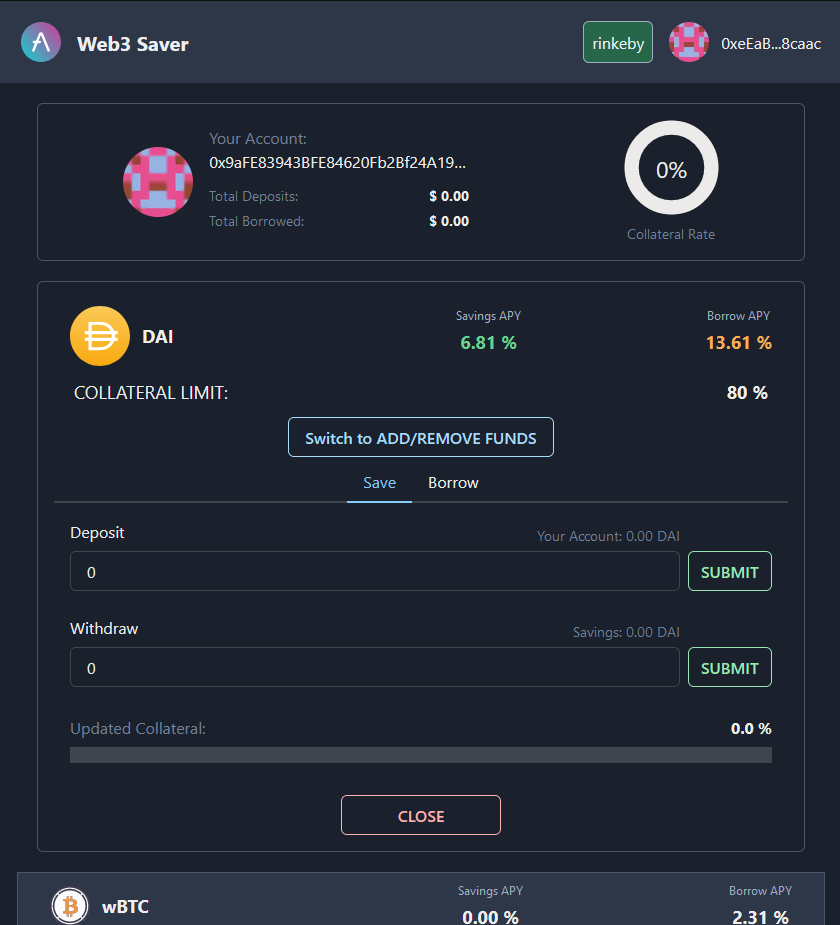
Task: Click the Web3 Saver logo icon
Action: pos(41,43)
